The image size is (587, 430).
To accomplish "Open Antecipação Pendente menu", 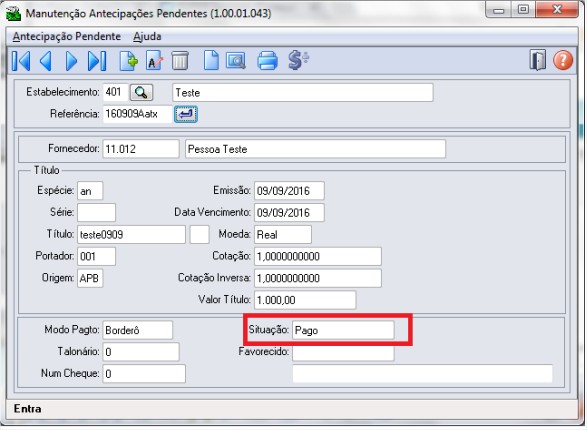I will 67,37.
